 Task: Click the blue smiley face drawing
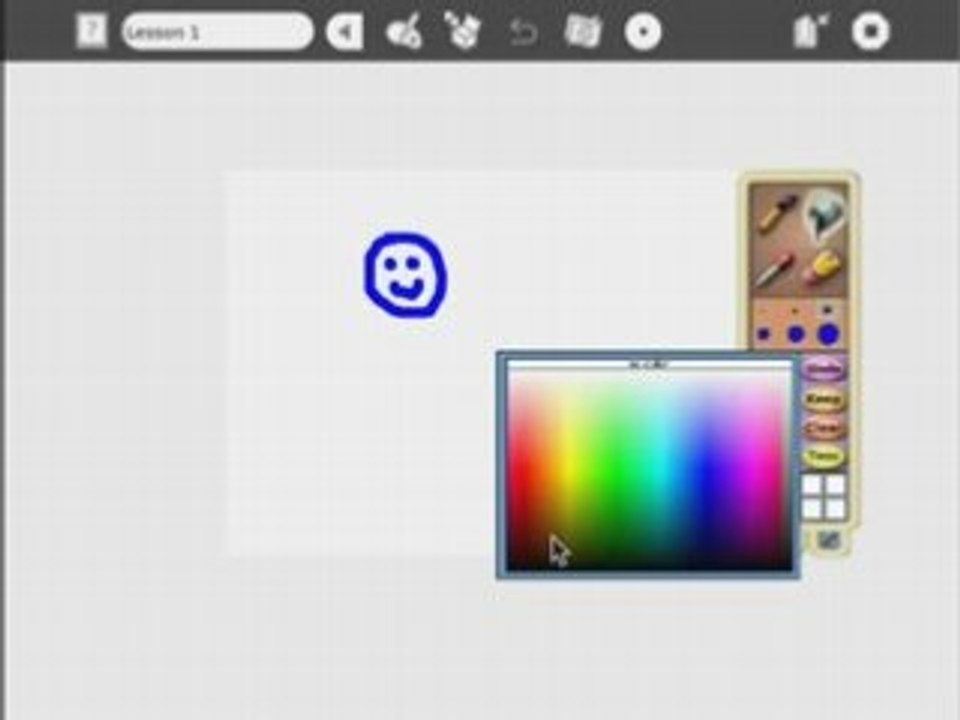405,275
